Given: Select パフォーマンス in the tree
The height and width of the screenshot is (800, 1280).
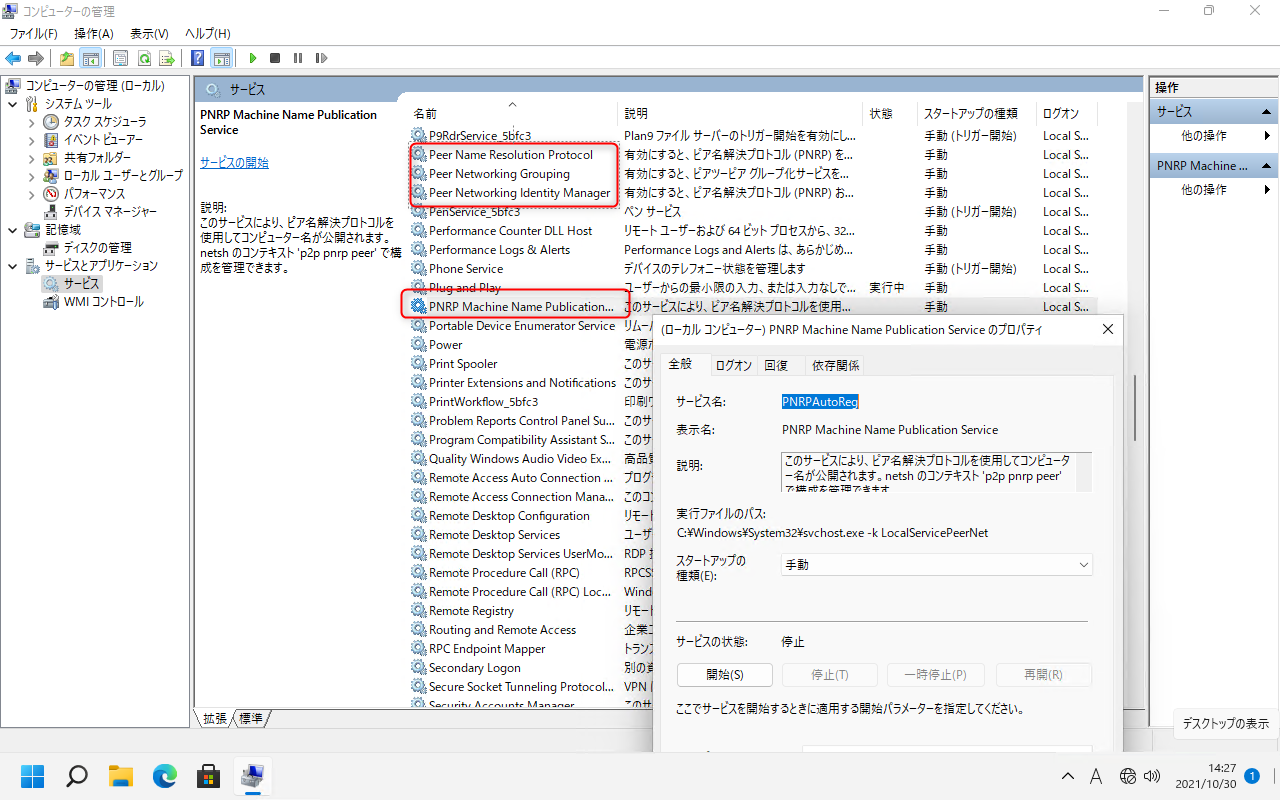Looking at the screenshot, I should 95,193.
